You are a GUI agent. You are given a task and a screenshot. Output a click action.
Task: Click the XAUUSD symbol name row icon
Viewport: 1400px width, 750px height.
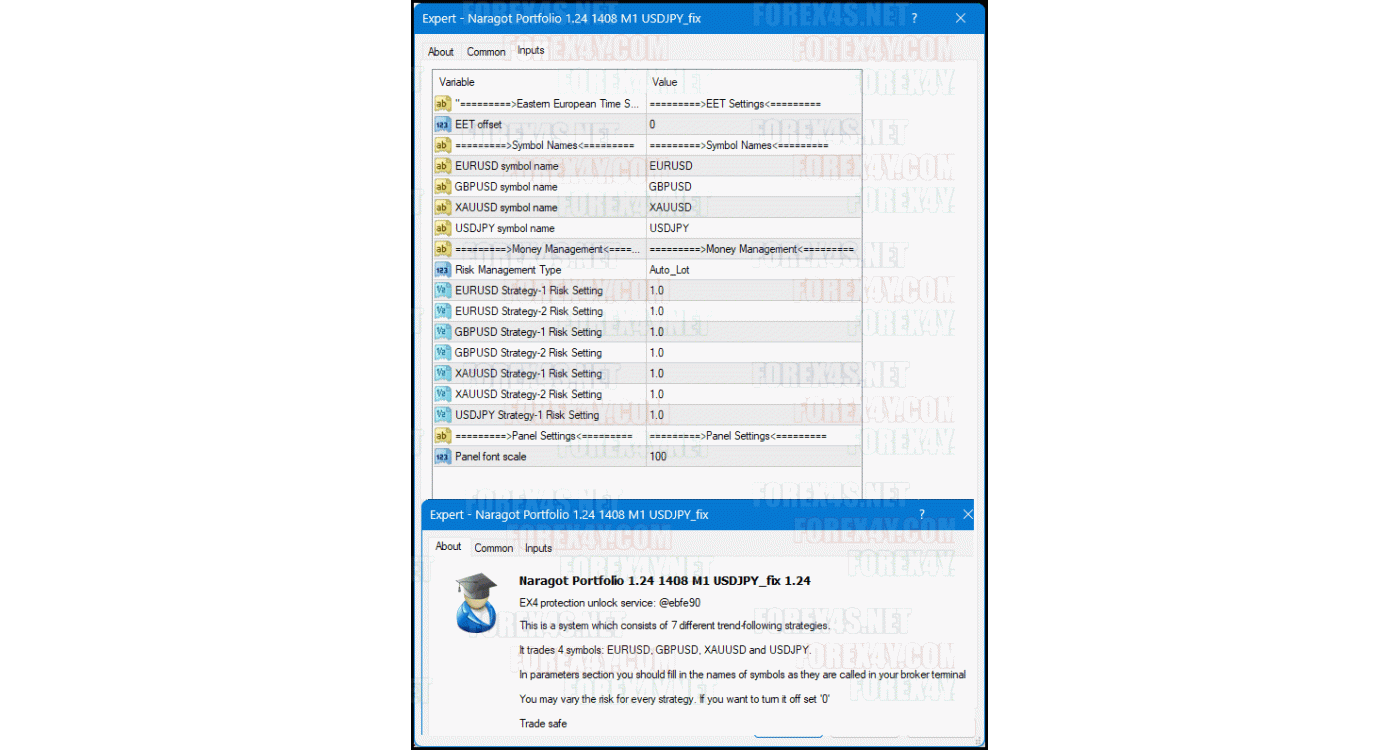click(x=442, y=208)
